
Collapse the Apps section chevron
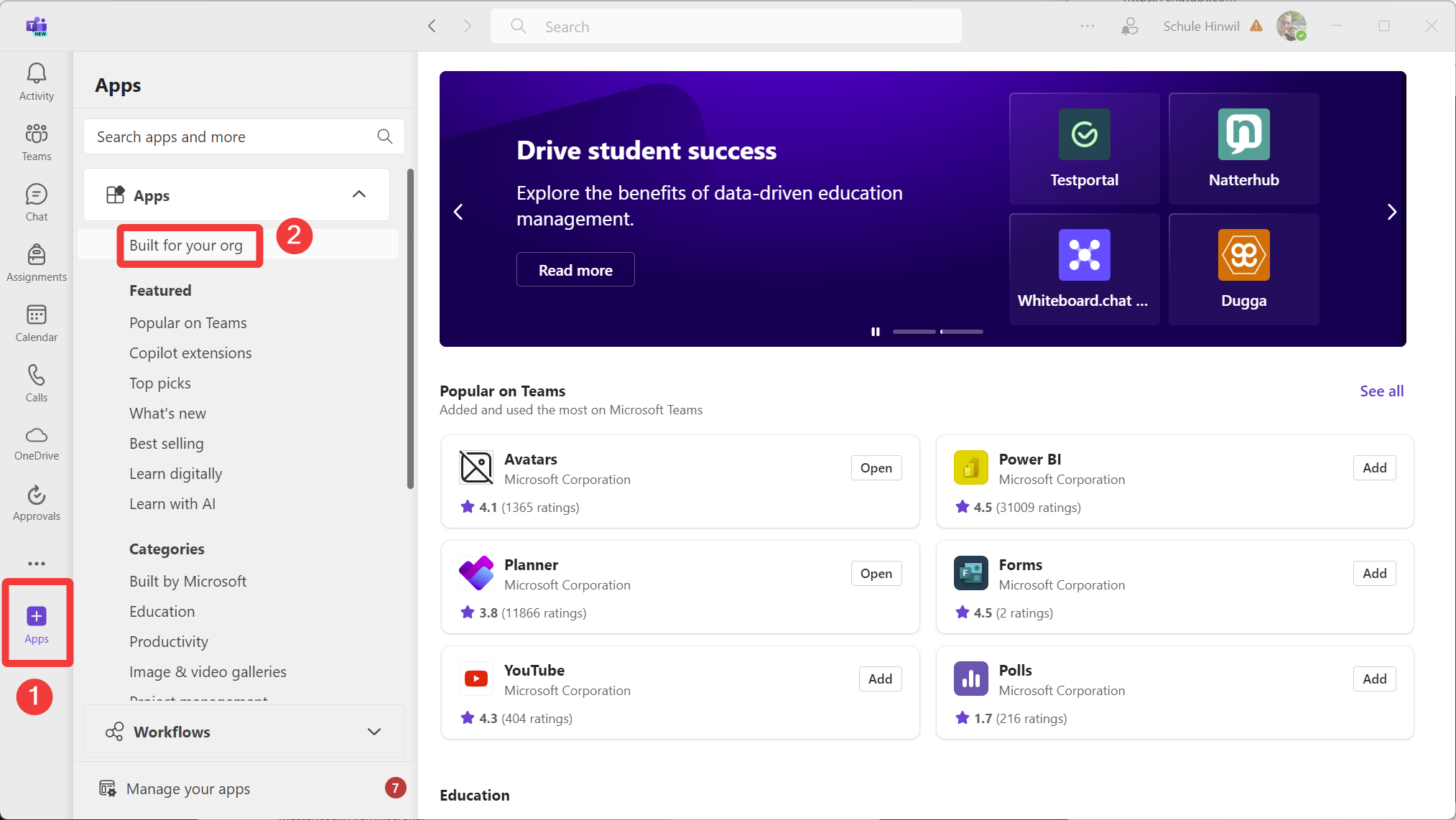click(359, 195)
